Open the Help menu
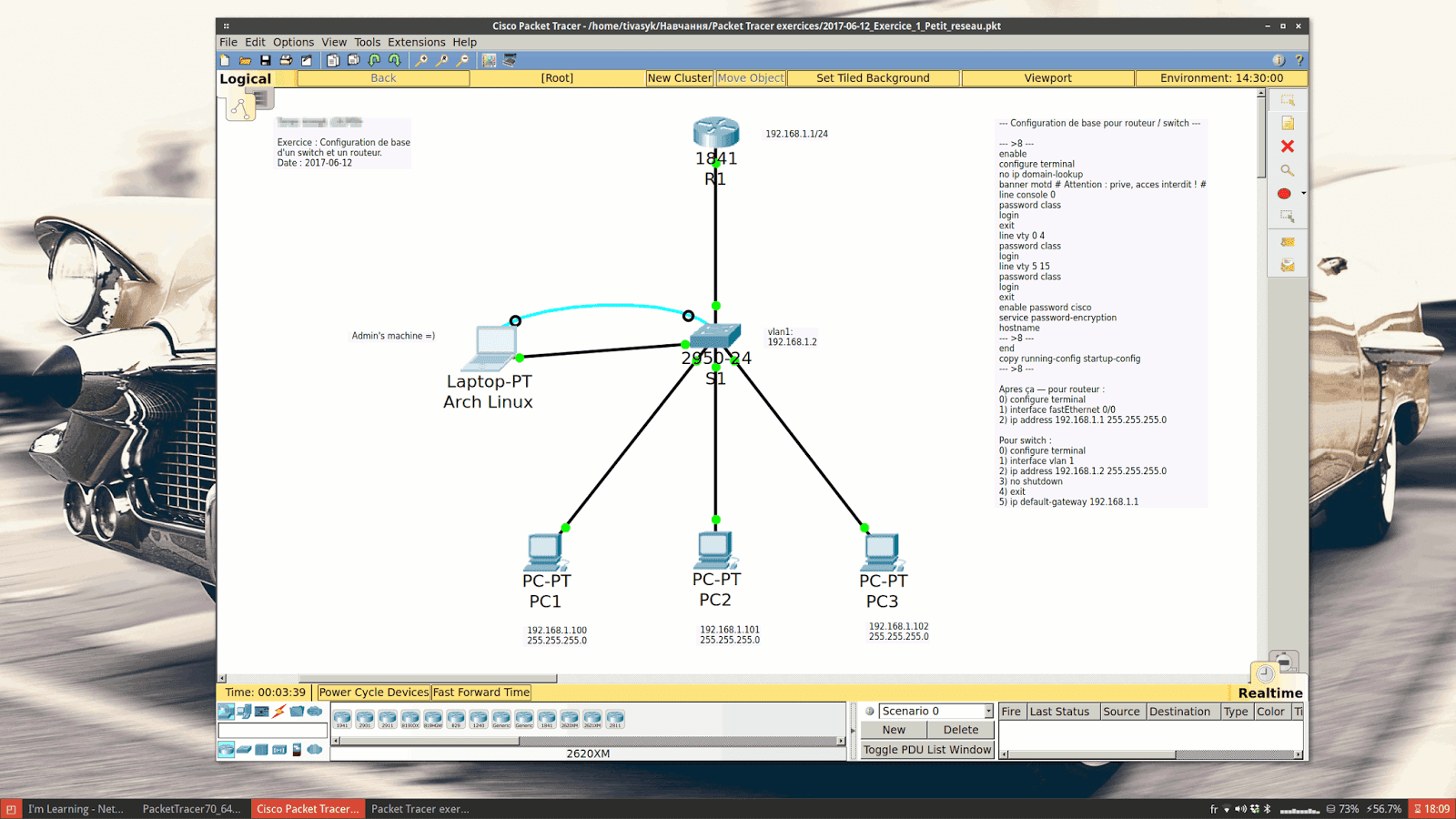 click(x=465, y=42)
